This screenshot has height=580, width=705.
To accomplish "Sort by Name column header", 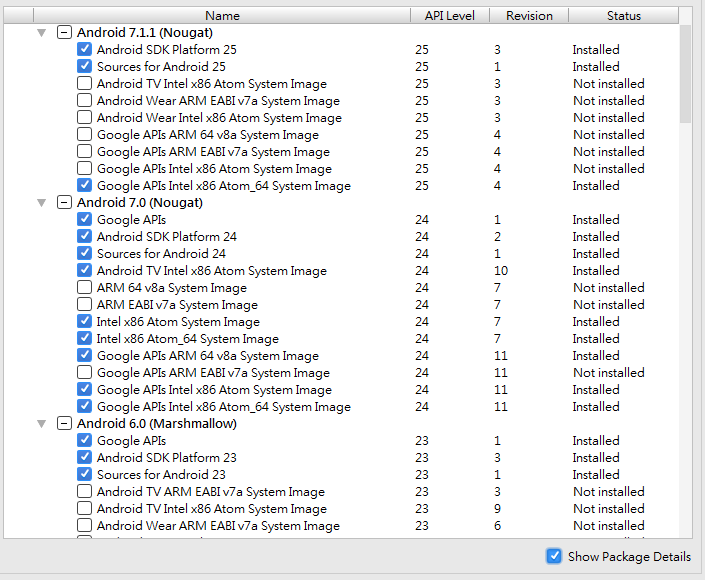I will tap(222, 16).
